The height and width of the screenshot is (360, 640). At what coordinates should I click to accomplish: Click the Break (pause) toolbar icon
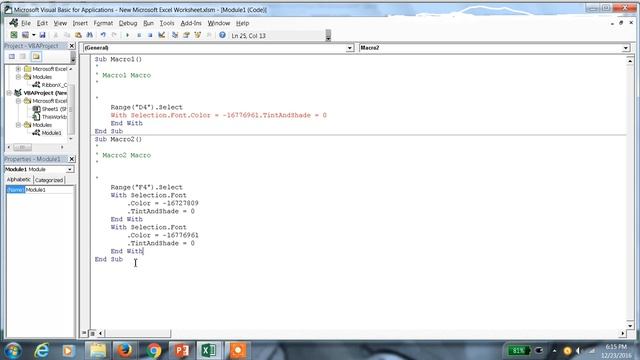[139, 35]
